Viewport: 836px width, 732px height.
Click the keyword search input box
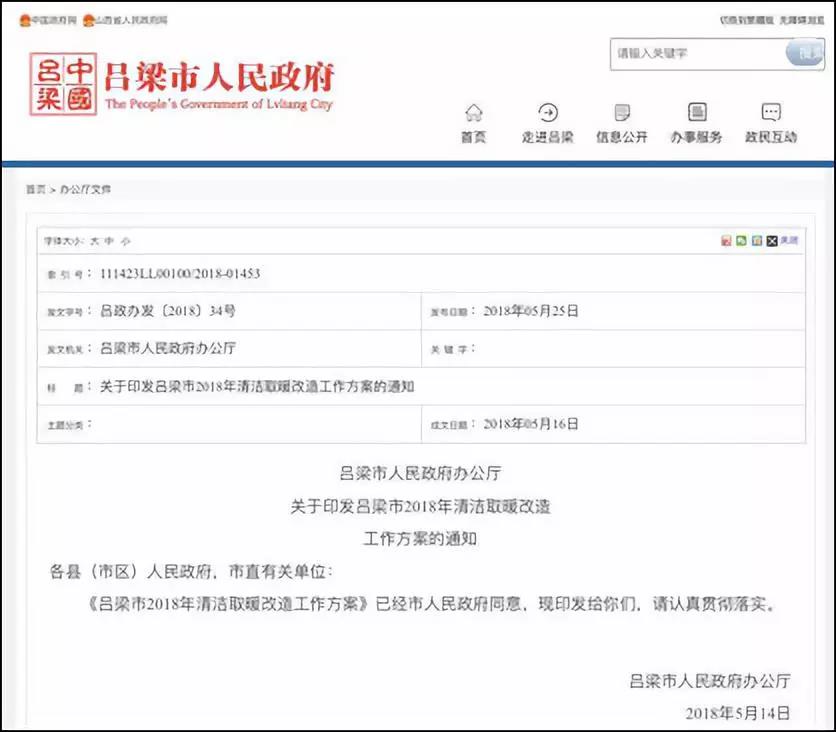(x=700, y=55)
